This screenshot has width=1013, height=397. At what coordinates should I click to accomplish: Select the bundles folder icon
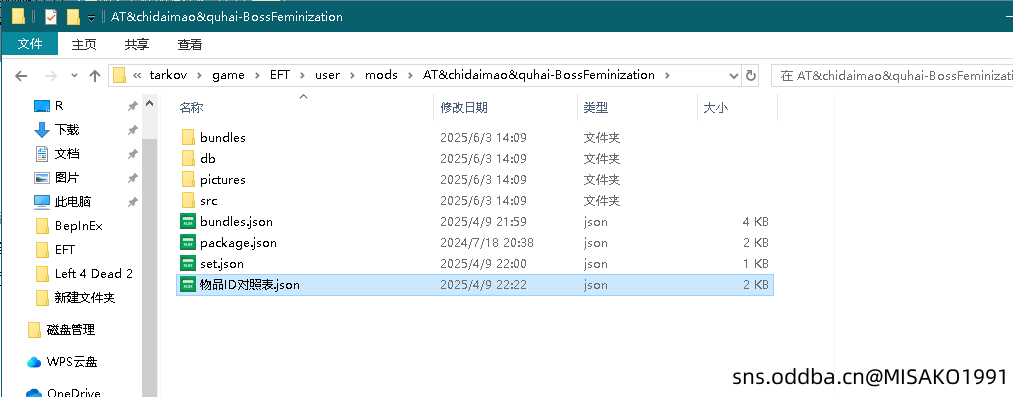coord(188,137)
